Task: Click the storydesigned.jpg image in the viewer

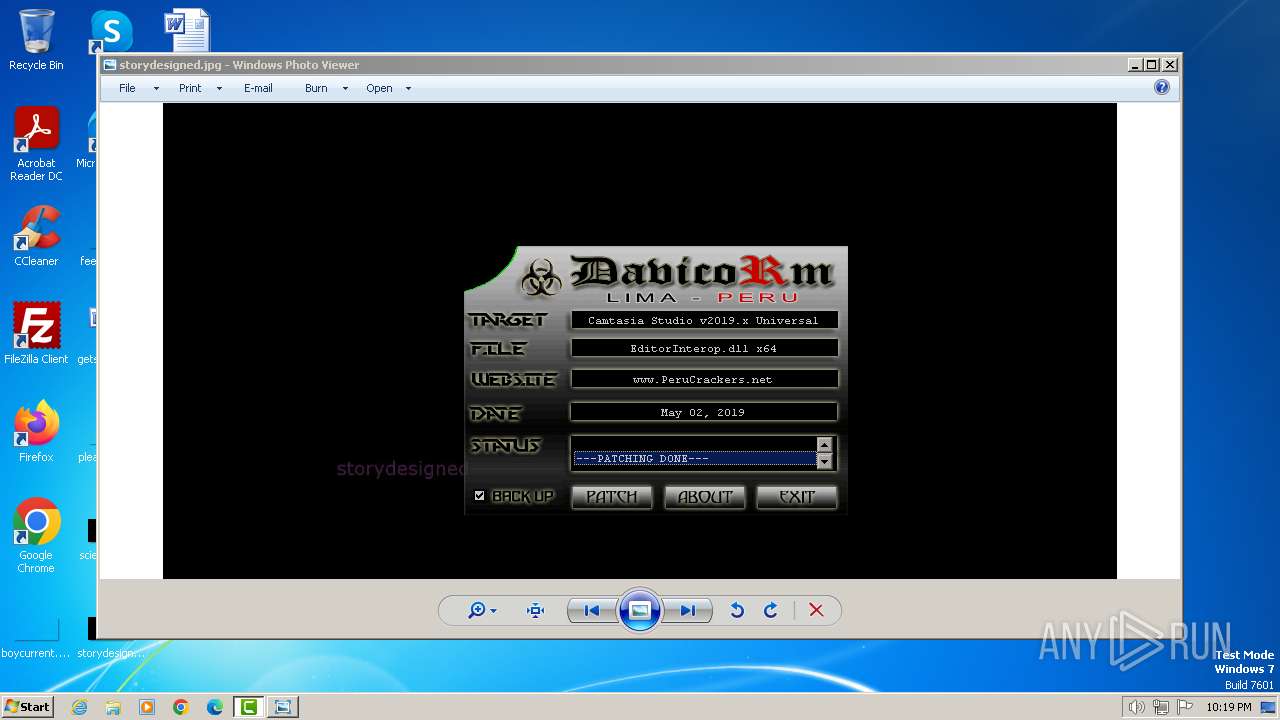Action: coord(640,341)
